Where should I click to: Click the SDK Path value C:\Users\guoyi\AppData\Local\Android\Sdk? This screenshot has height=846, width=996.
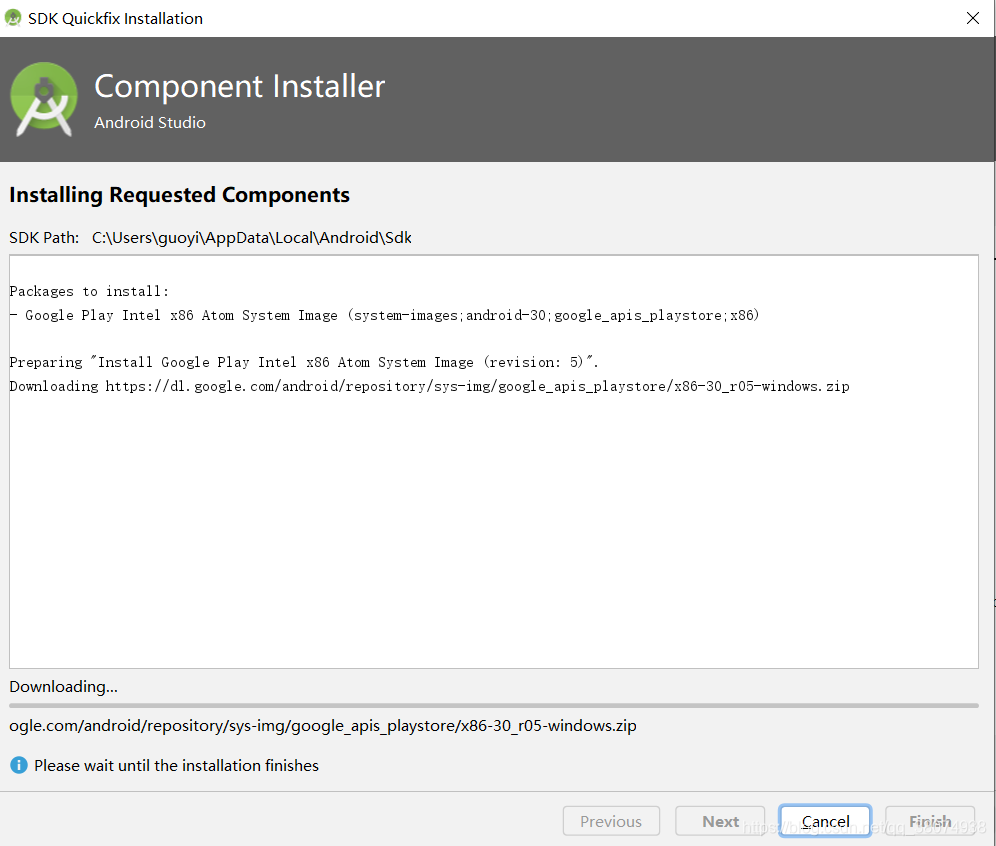(252, 238)
